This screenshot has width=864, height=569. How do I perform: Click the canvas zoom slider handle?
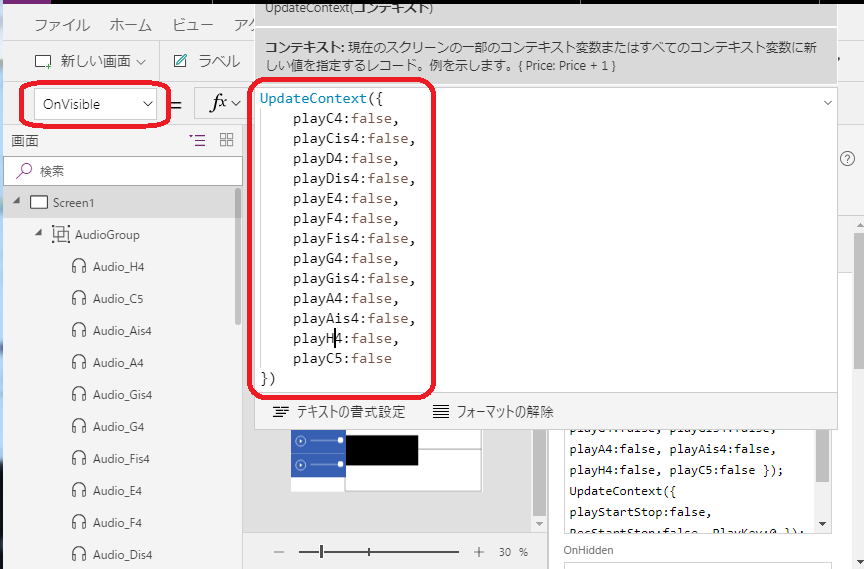(321, 551)
